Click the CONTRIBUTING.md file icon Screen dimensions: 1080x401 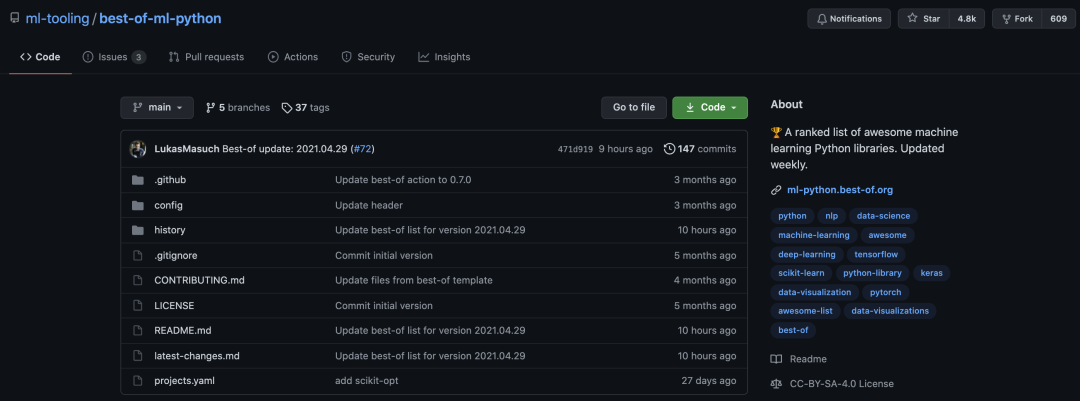pyautogui.click(x=138, y=280)
